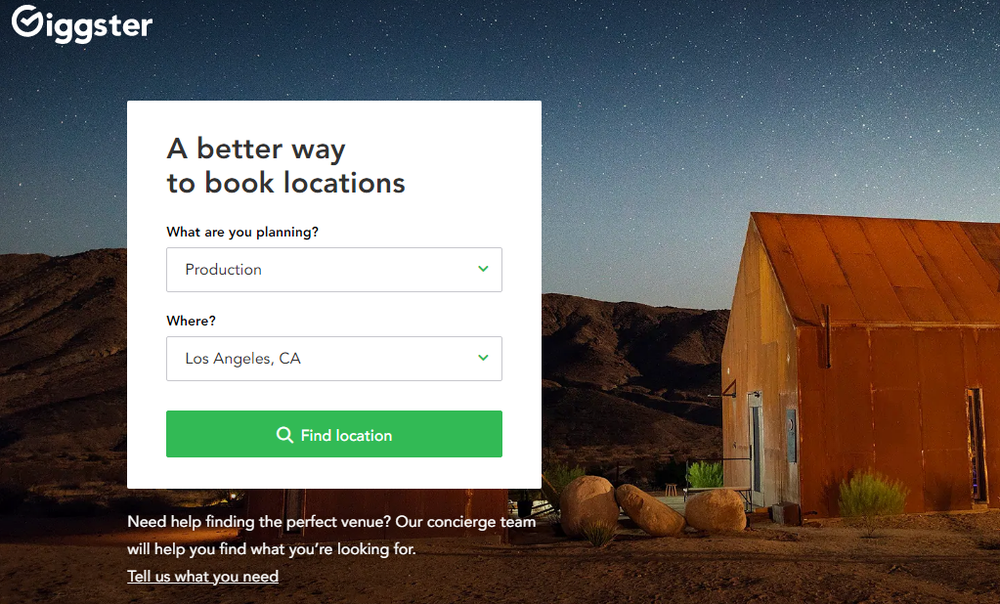Click the cabin's front door in photo
This screenshot has height=604, width=1000.
pos(756,440)
